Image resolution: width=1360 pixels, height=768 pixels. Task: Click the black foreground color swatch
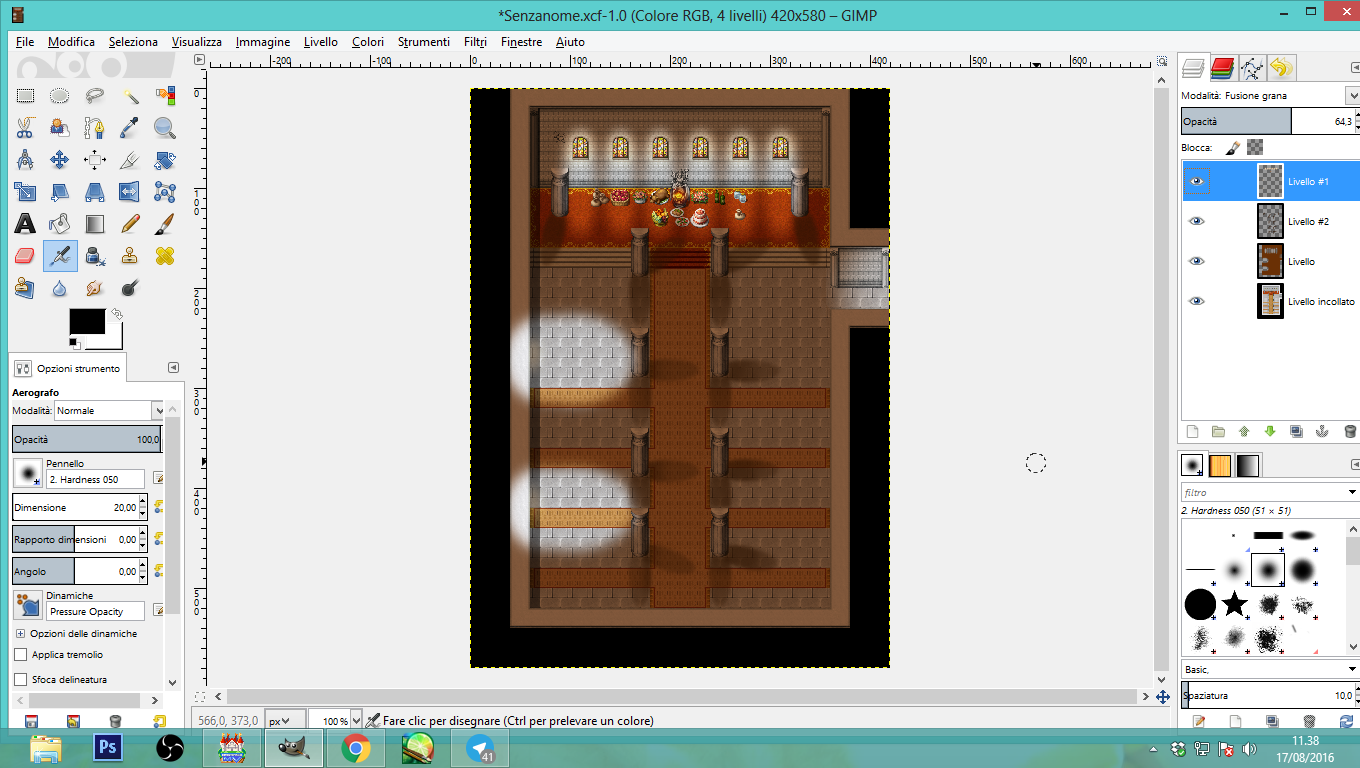pyautogui.click(x=87, y=321)
